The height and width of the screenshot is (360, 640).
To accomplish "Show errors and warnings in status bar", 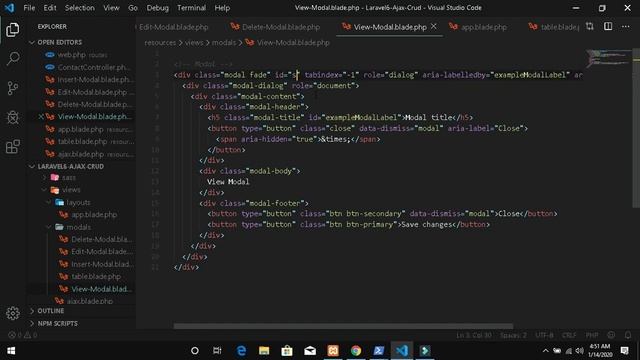I will click(x=23, y=335).
